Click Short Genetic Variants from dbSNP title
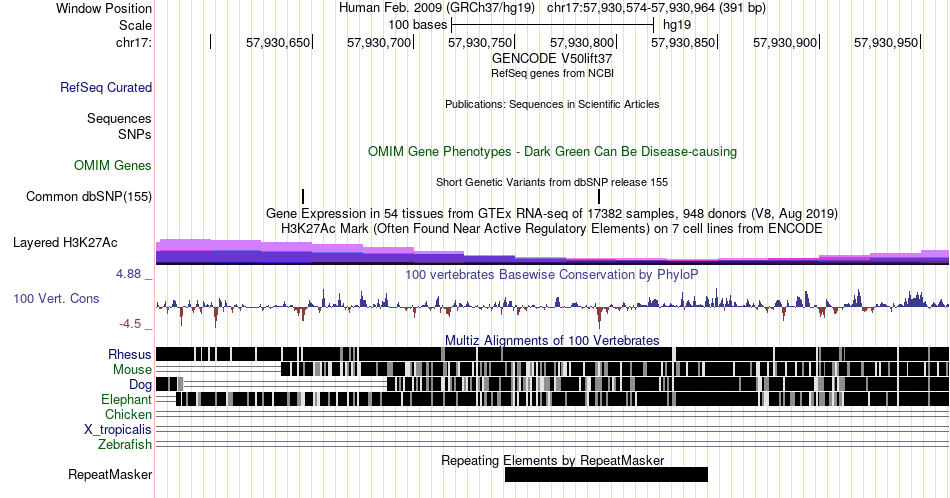950x498 pixels. (552, 182)
